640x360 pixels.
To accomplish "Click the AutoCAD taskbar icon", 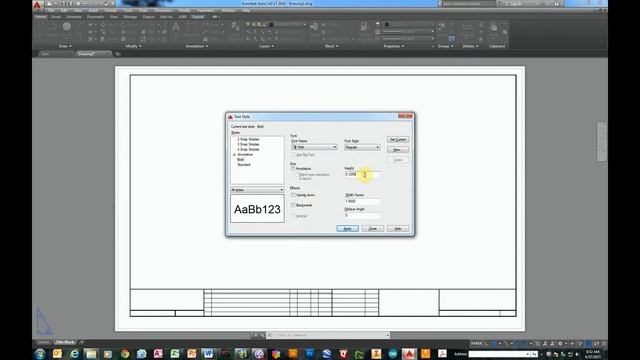I will pos(409,354).
